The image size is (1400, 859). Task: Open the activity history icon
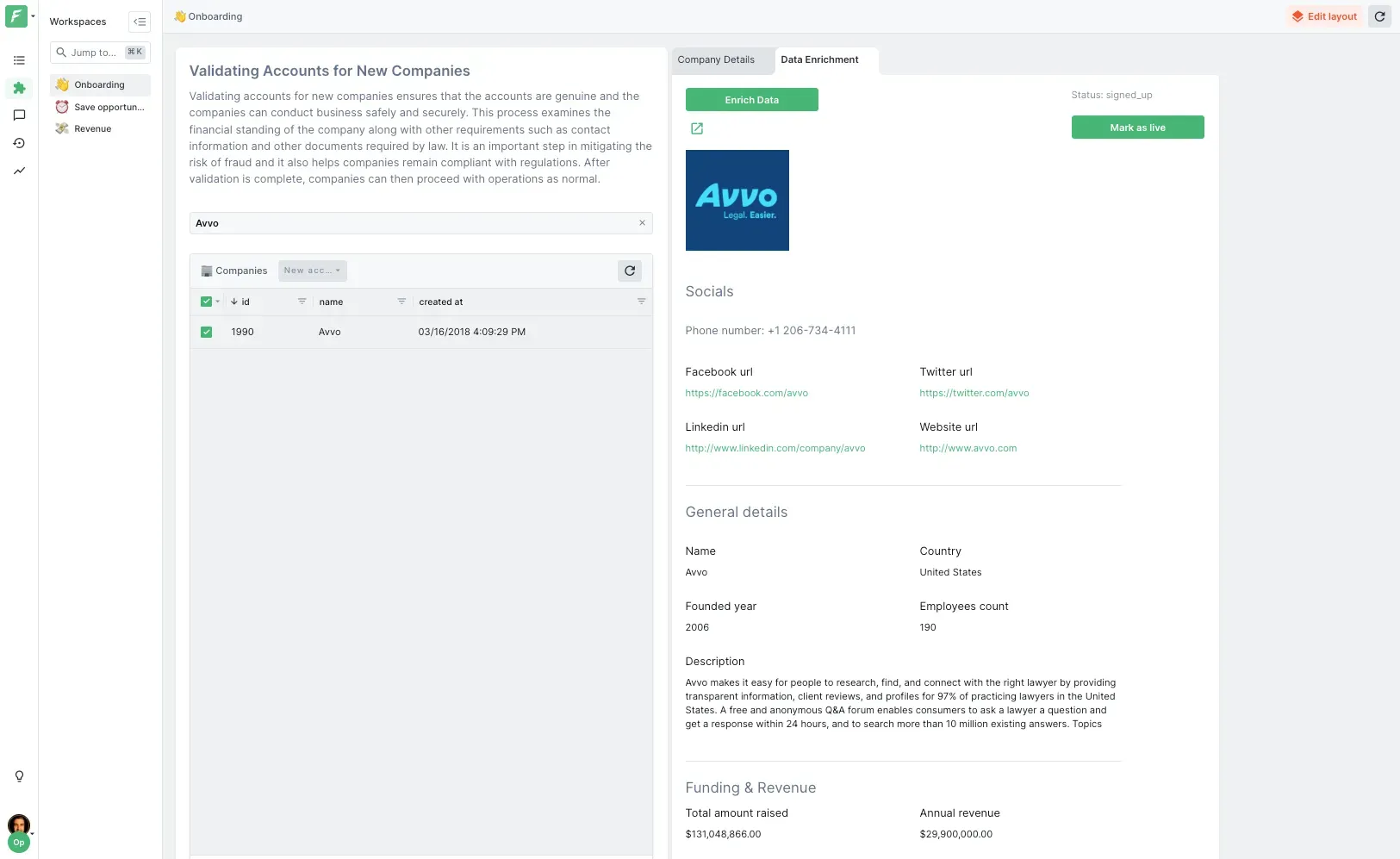coord(19,143)
